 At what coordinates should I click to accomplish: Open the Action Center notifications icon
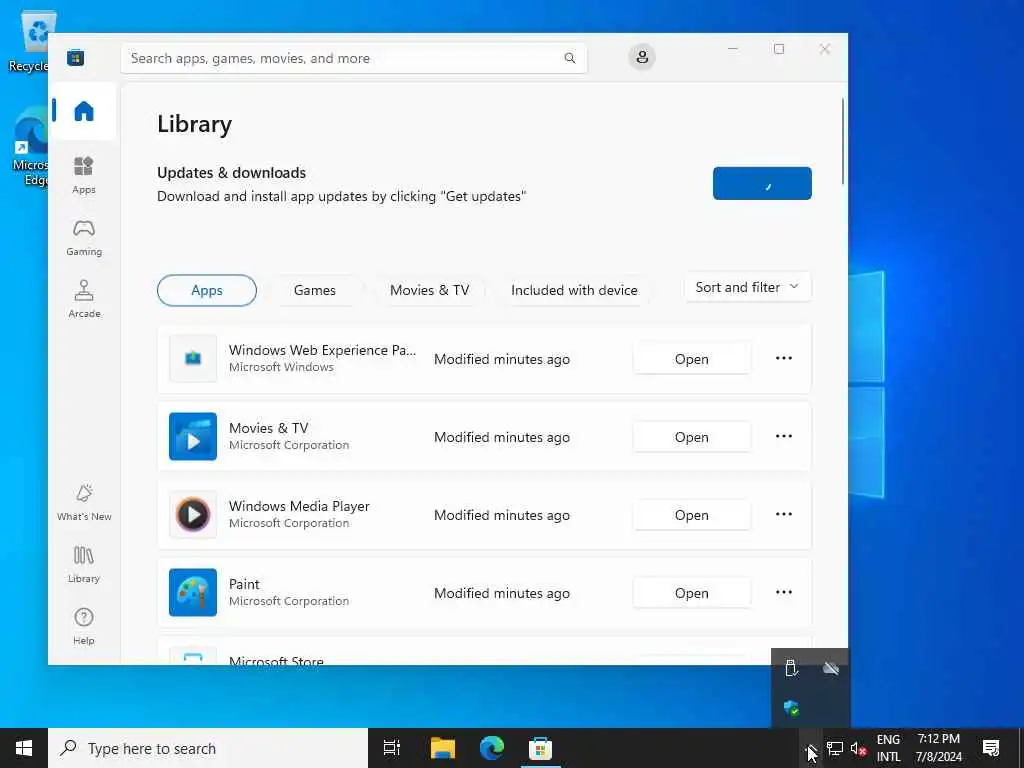(991, 748)
